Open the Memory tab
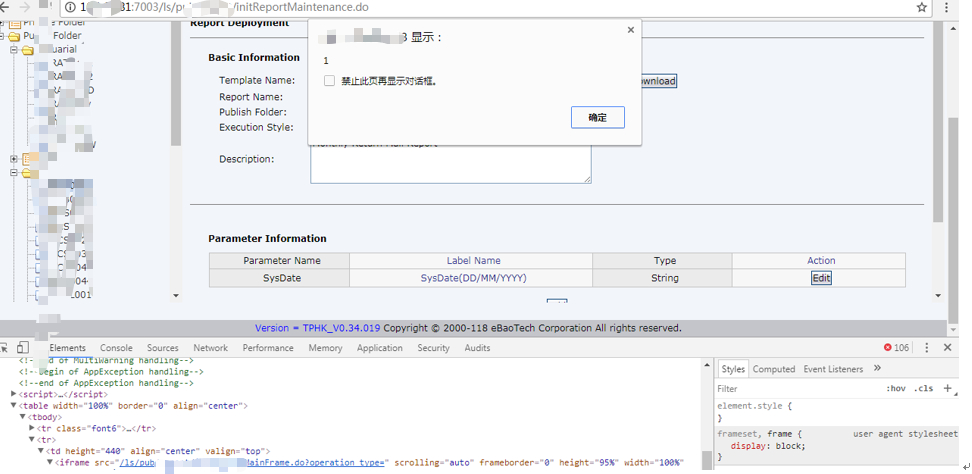 click(325, 348)
